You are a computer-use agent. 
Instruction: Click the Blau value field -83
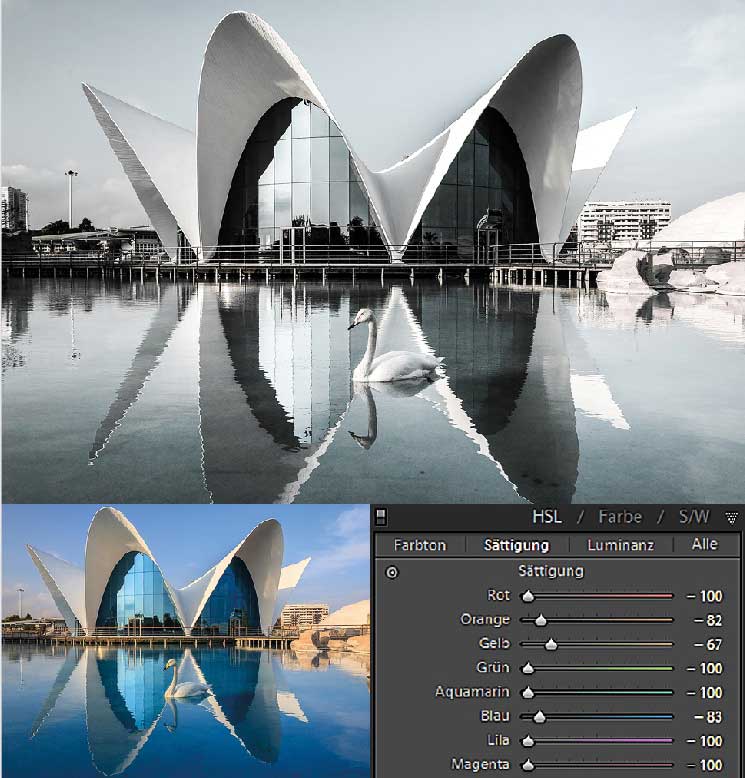[708, 717]
